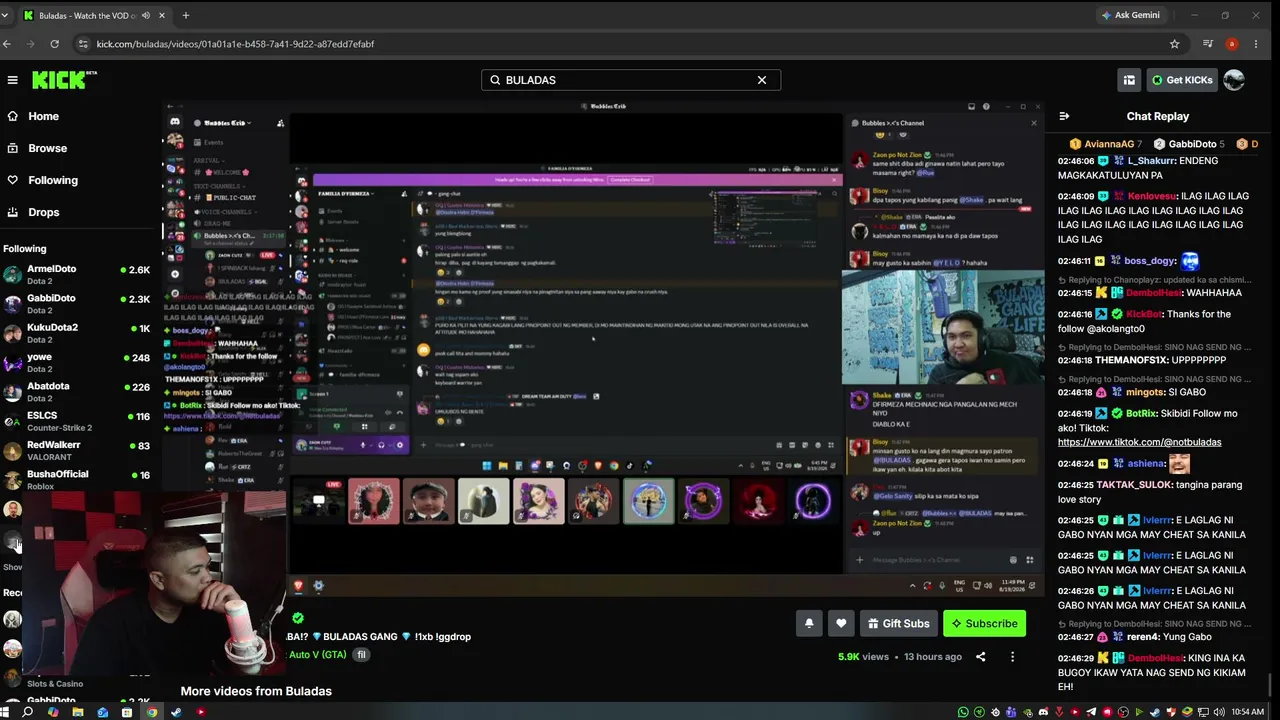The height and width of the screenshot is (720, 1280).
Task: Open the volume control in system tray
Action: 1219,712
